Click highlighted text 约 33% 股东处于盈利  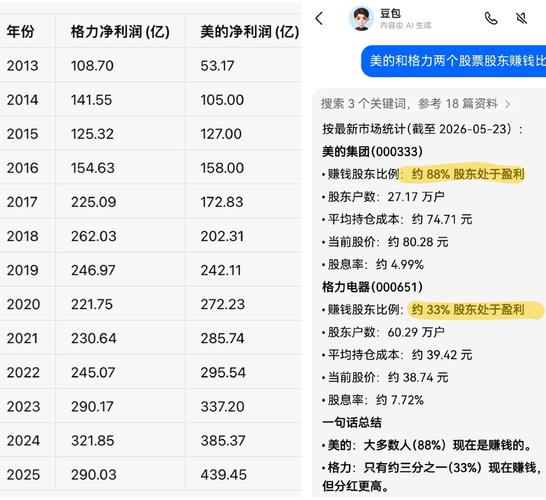pos(468,309)
